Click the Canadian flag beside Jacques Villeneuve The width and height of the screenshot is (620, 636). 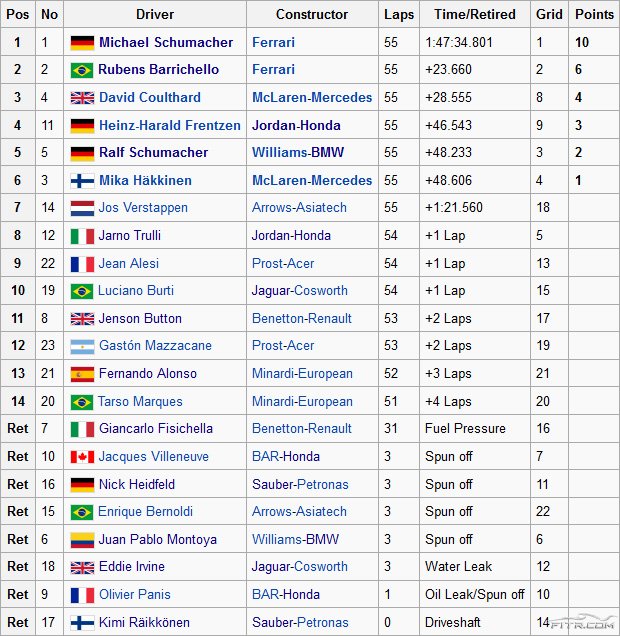pos(82,457)
